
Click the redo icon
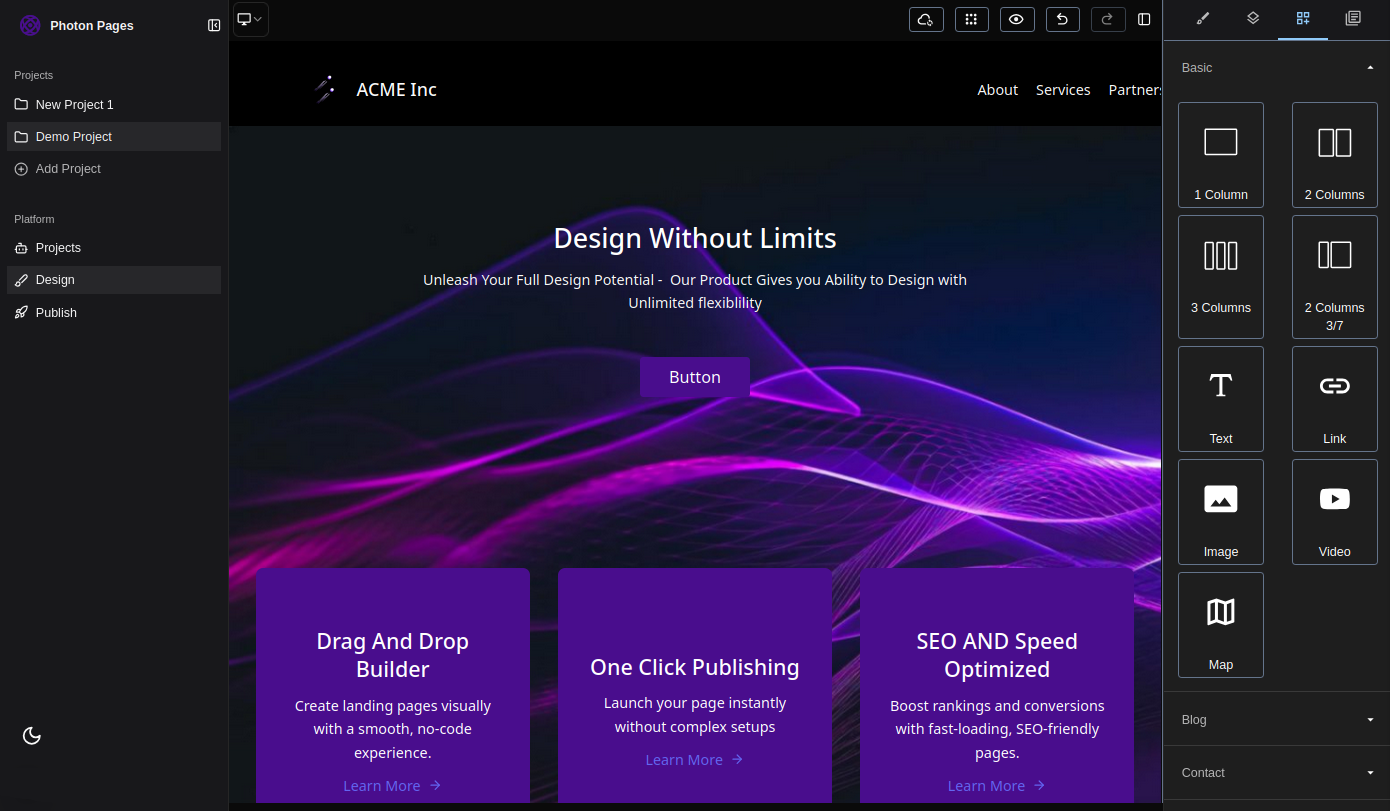[x=1108, y=19]
